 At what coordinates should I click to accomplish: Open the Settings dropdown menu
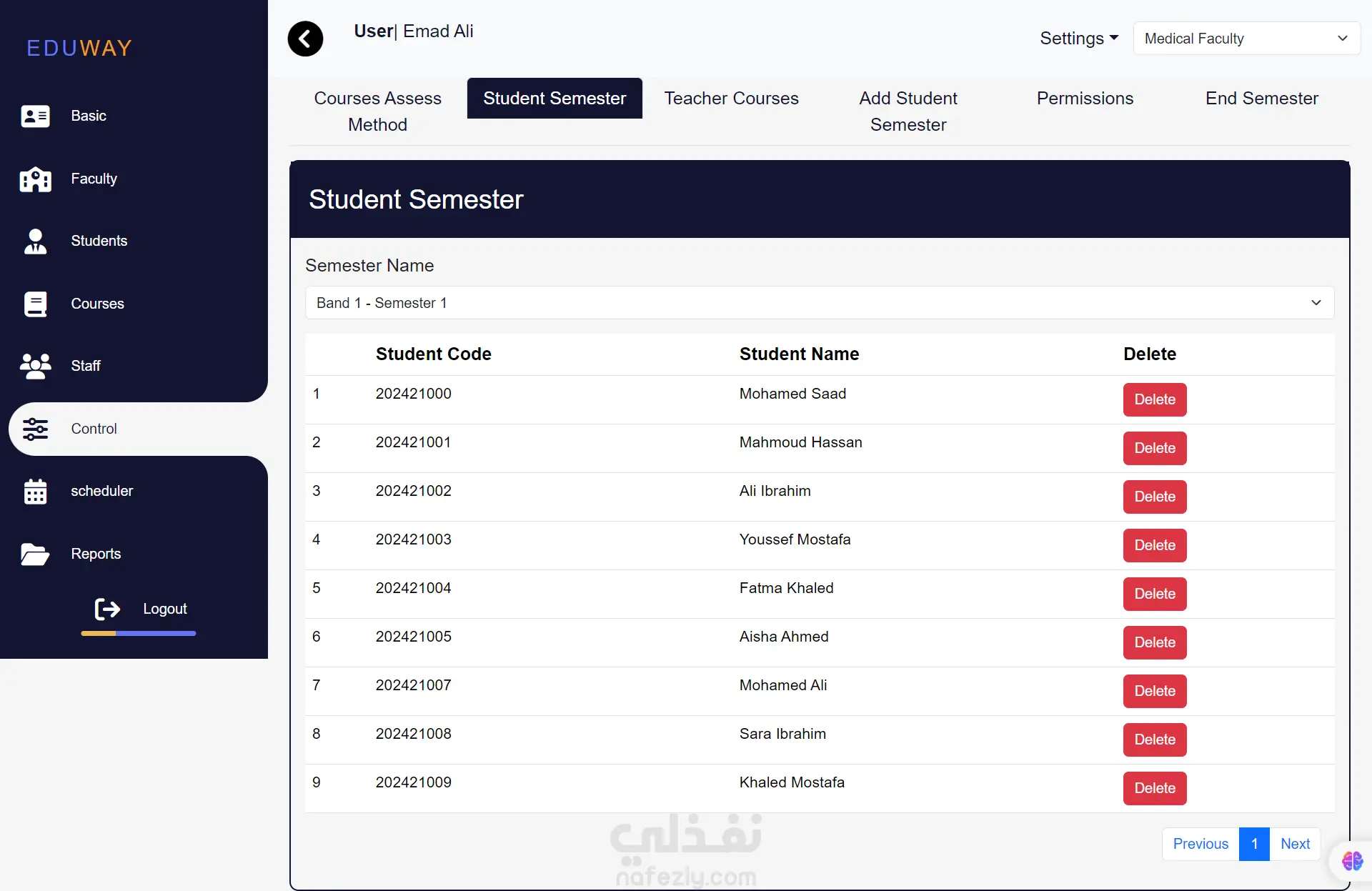[x=1078, y=39]
